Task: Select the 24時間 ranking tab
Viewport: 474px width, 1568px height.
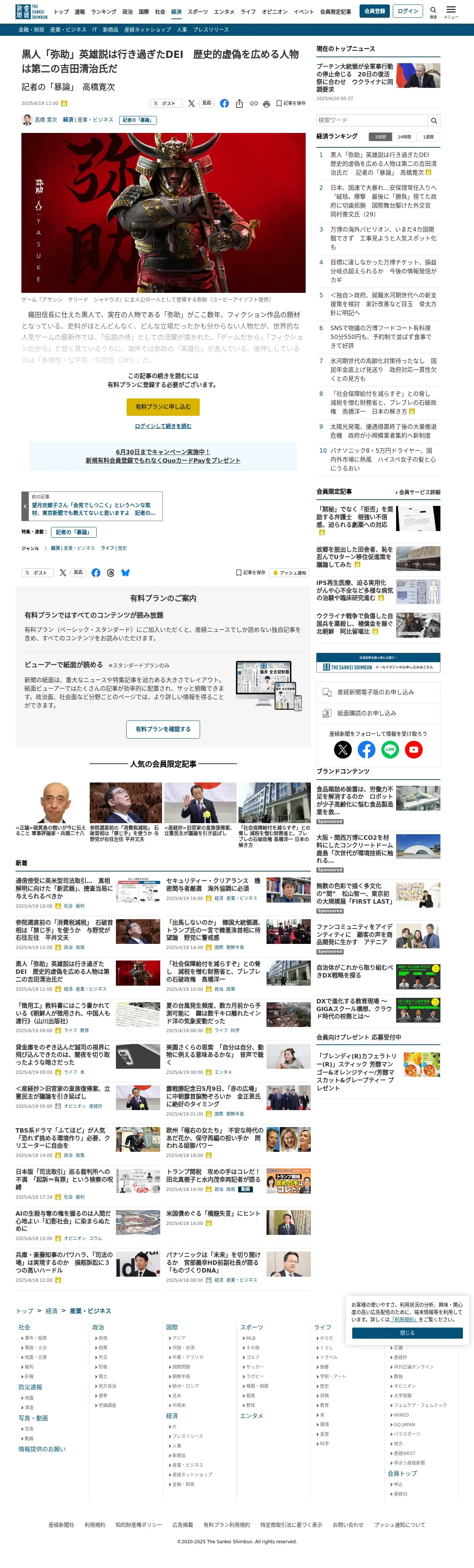Action: click(x=404, y=137)
